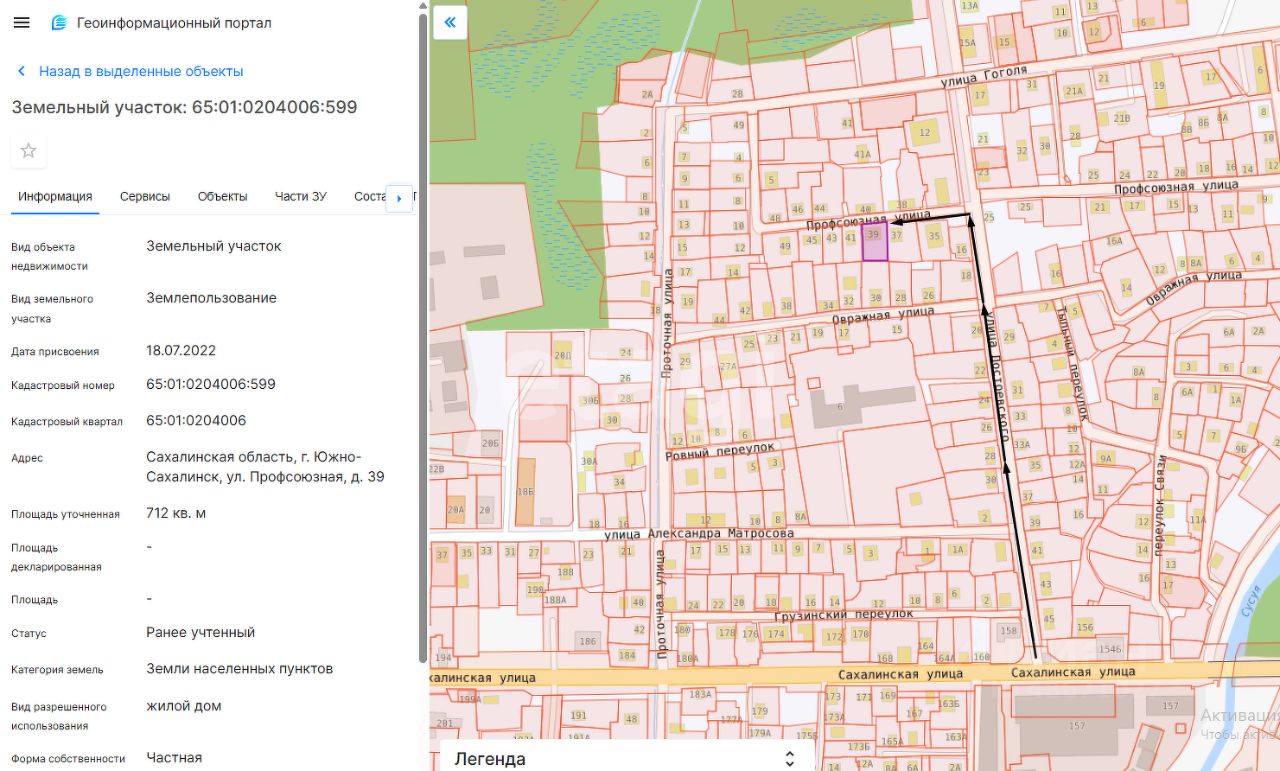
Task: Click parcel 154Б on the map
Action: coord(1110,650)
